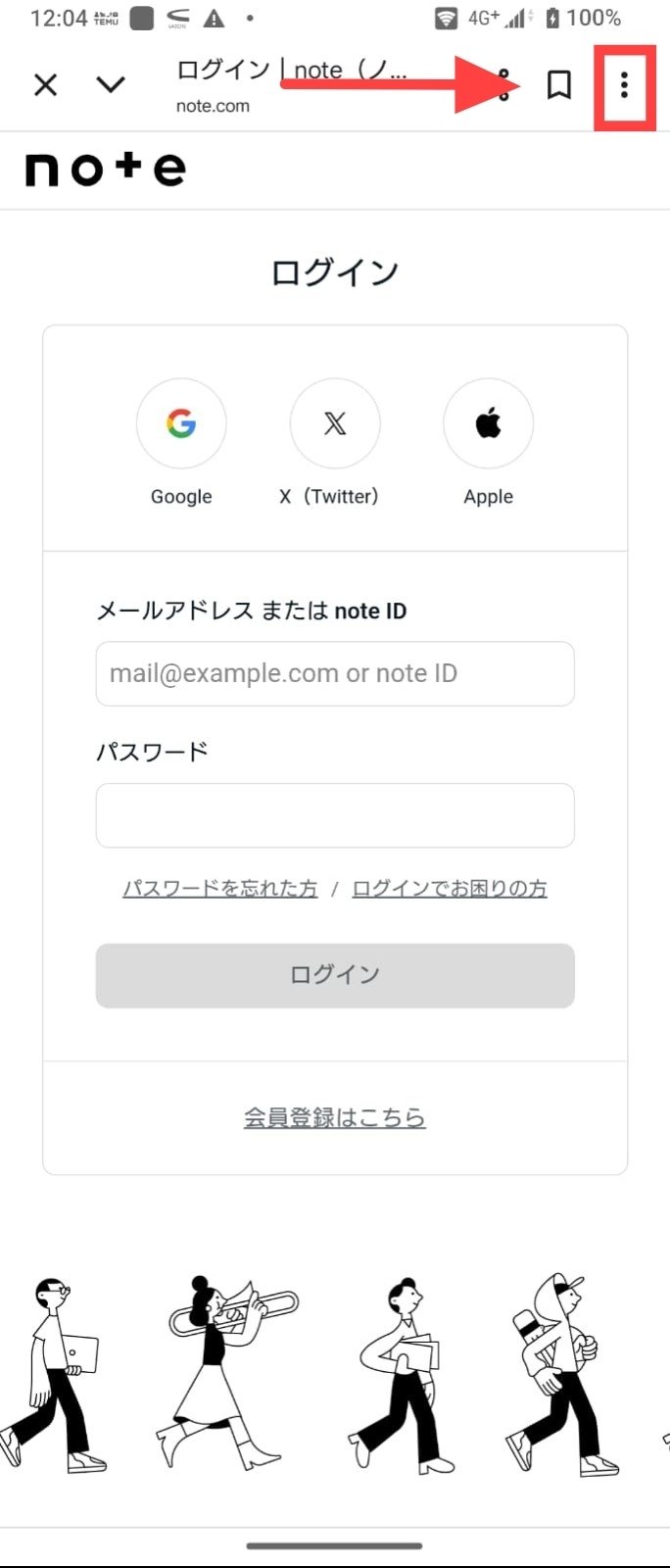Select the パスワード password input box
The image size is (670, 1568).
335,814
